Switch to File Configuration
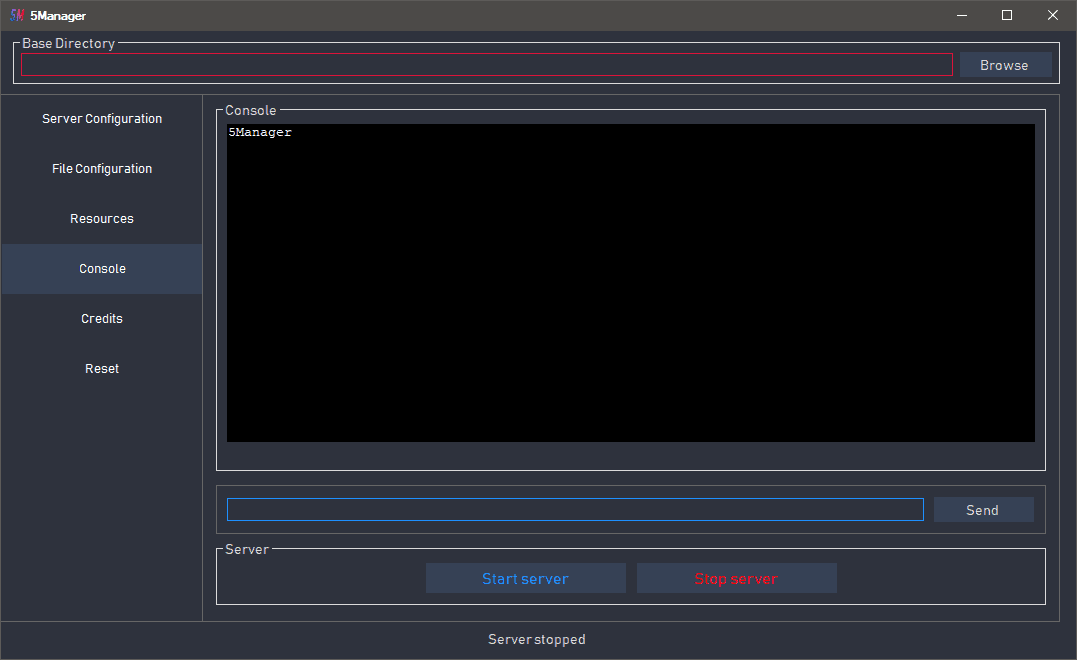 (102, 169)
